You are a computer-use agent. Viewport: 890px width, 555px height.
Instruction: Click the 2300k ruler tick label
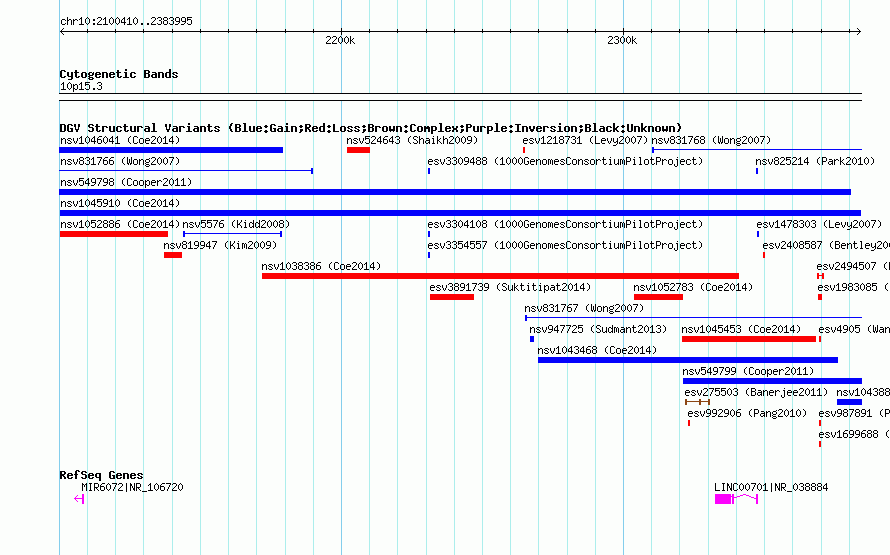[622, 40]
